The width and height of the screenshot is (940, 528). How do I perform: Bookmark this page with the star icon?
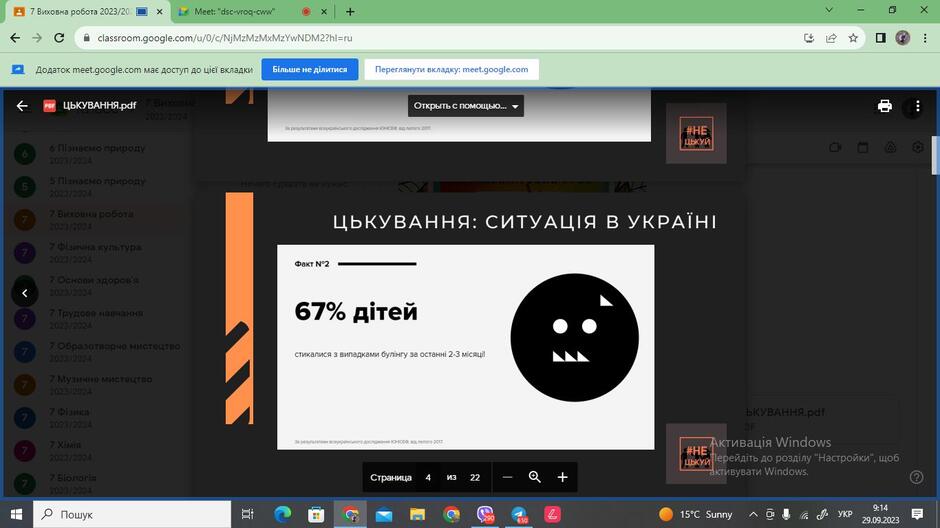853,38
